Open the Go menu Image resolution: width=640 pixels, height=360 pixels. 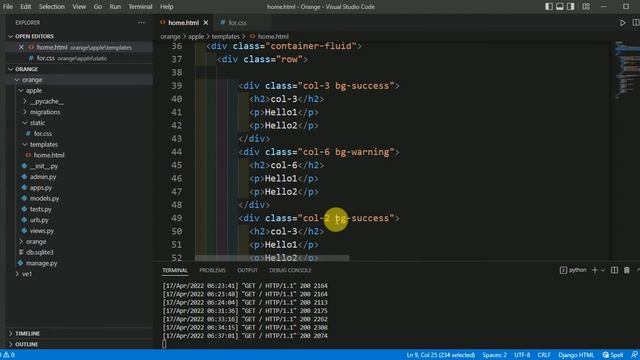coord(98,7)
